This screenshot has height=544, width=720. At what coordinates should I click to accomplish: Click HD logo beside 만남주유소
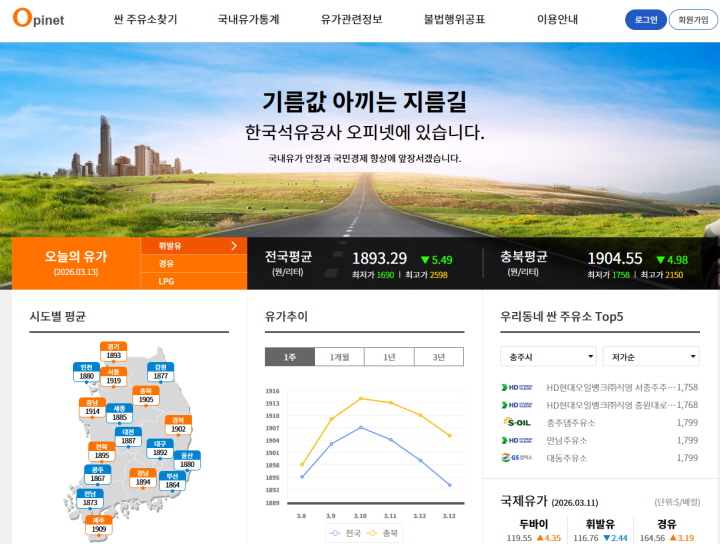(517, 440)
